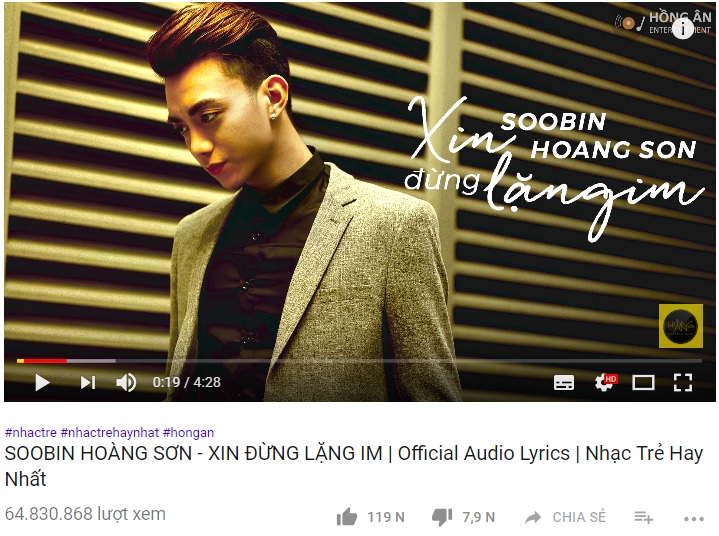Enter full screen mode

pyautogui.click(x=682, y=382)
